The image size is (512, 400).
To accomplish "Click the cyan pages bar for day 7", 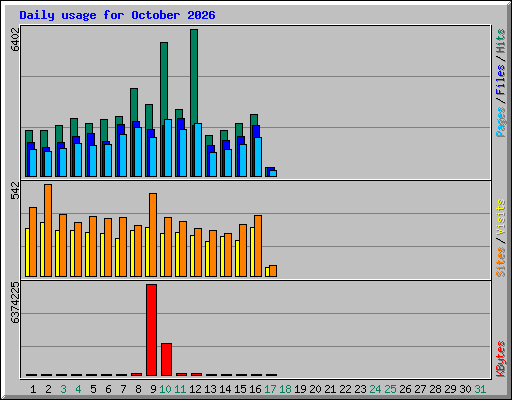I will (x=123, y=155).
